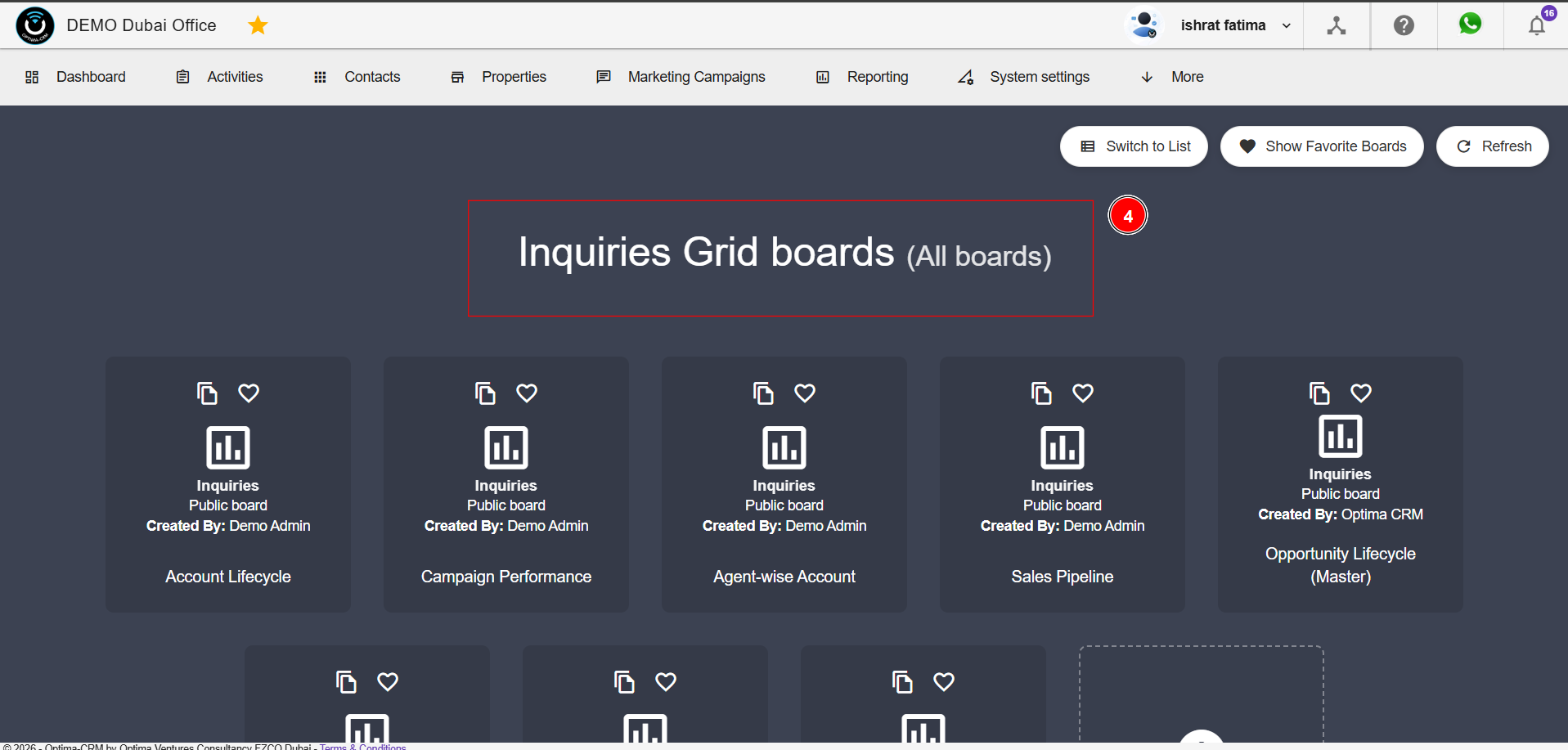This screenshot has height=750, width=1568.
Task: Click the Terms & Conditions footer link
Action: coord(362,746)
